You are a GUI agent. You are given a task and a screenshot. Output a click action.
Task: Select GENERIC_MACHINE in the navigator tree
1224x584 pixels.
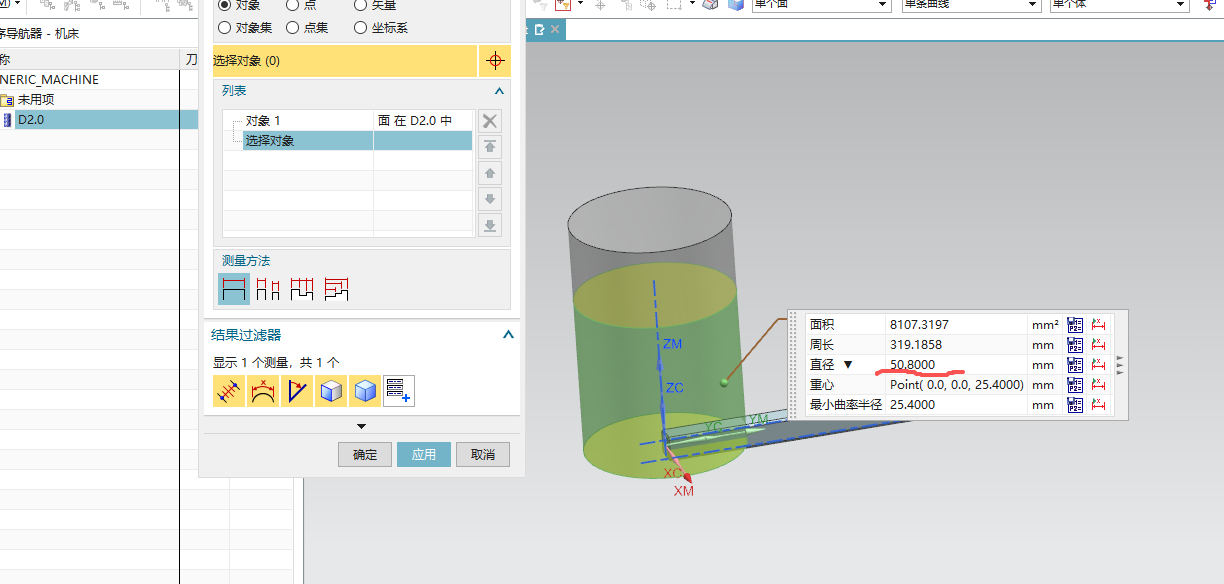49,80
